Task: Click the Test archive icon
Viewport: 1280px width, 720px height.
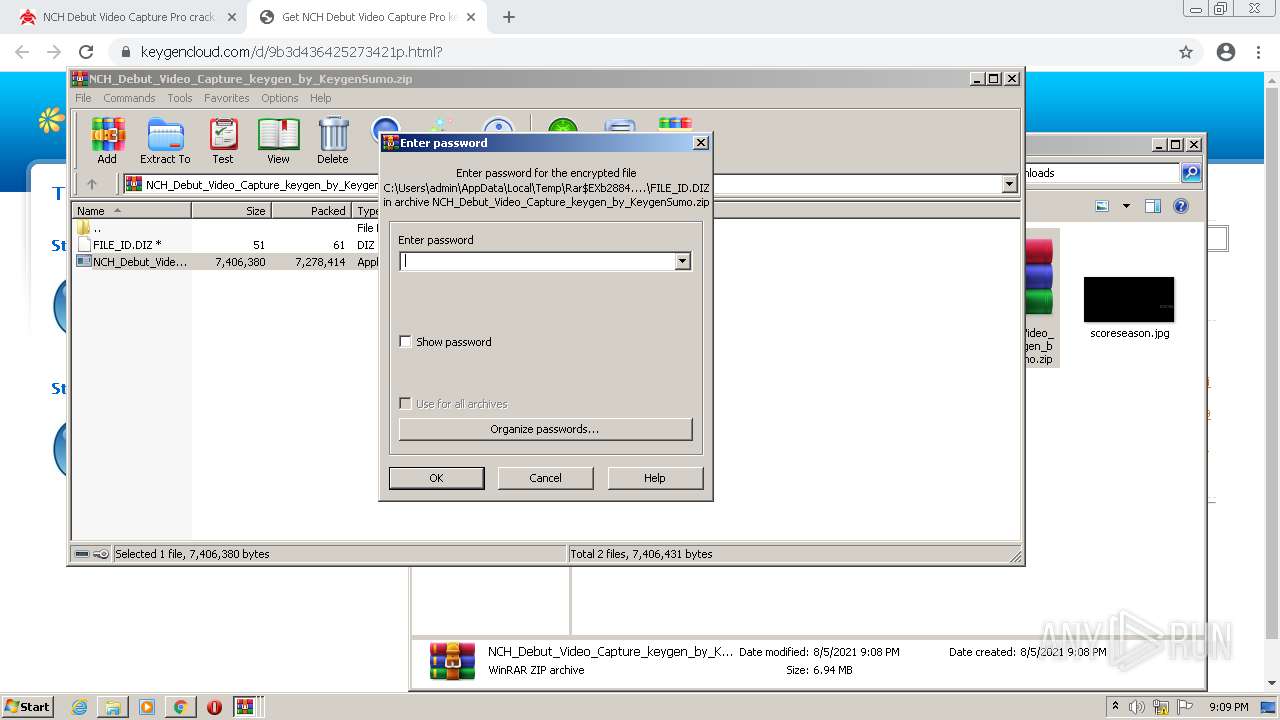Action: 223,140
